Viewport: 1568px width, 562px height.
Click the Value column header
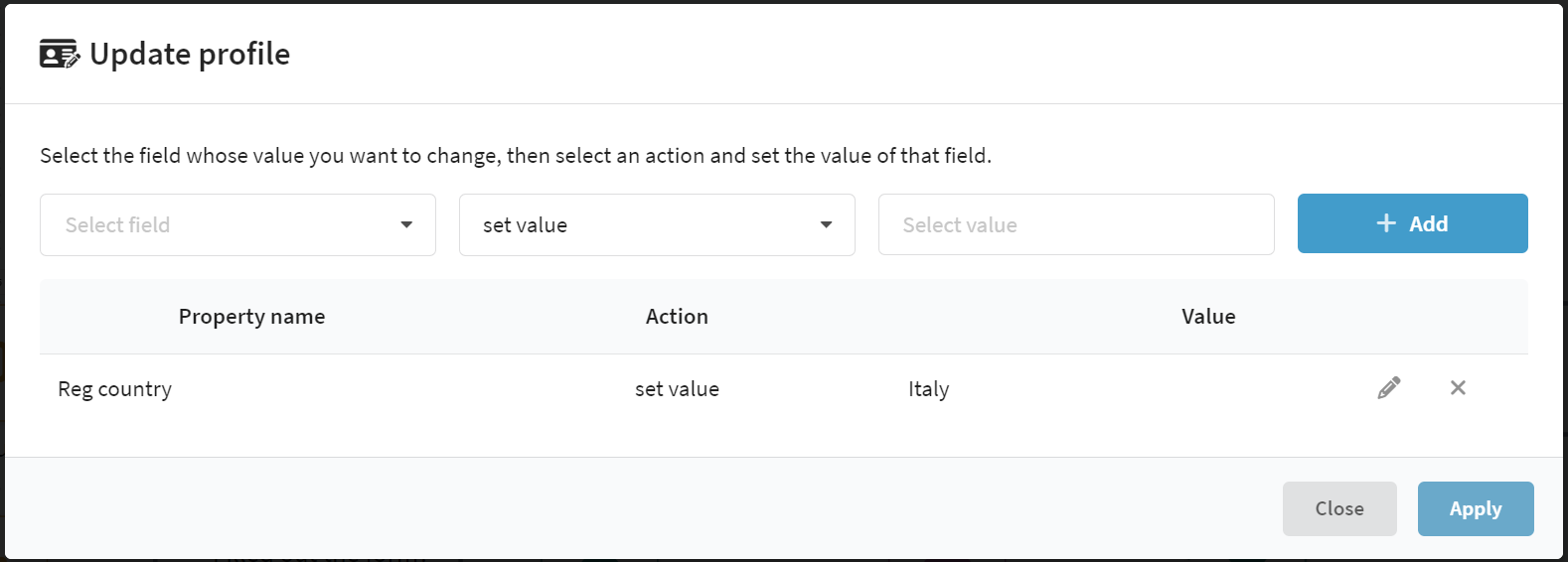(1208, 317)
